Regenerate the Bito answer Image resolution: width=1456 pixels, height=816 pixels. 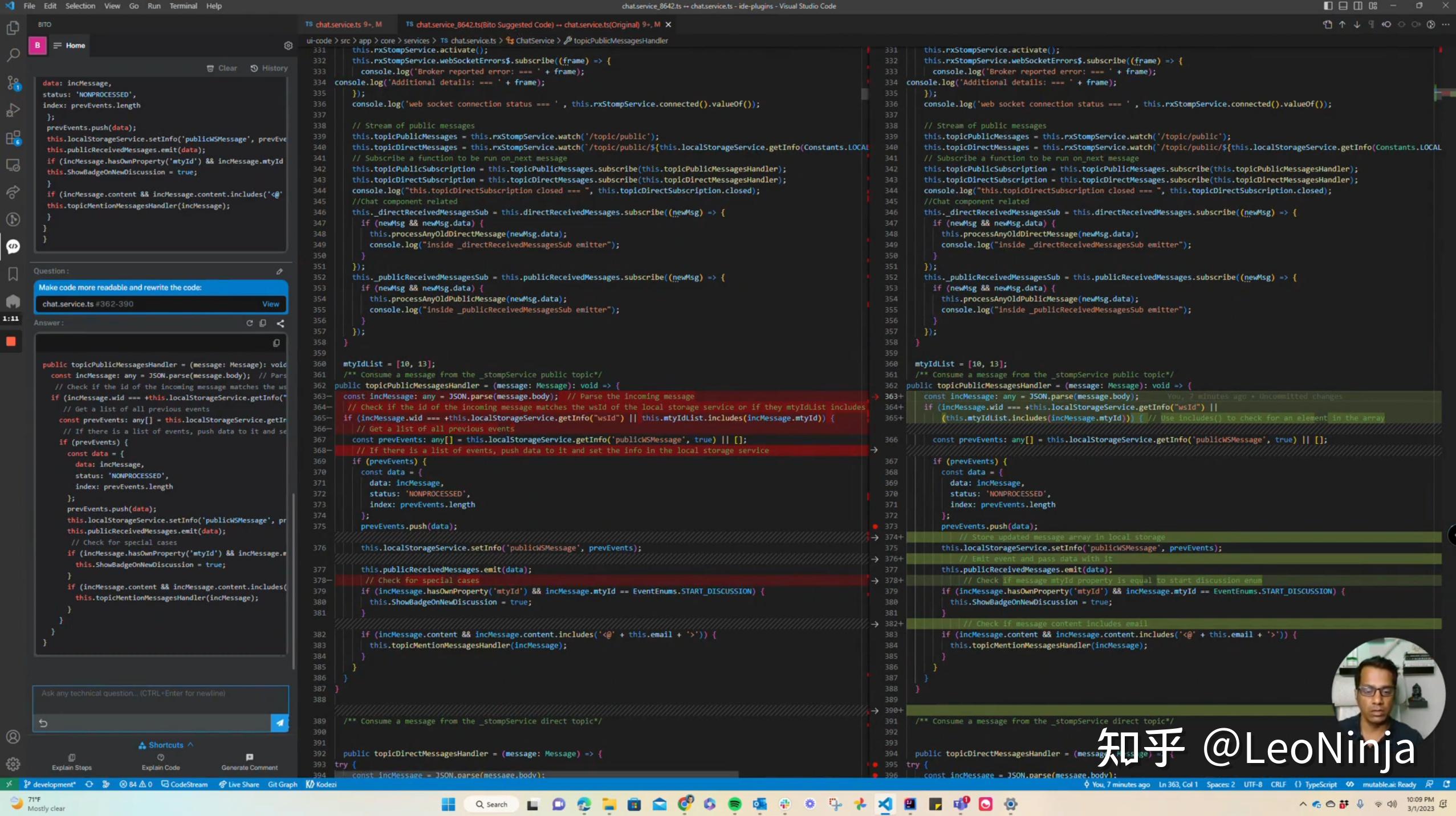click(249, 323)
